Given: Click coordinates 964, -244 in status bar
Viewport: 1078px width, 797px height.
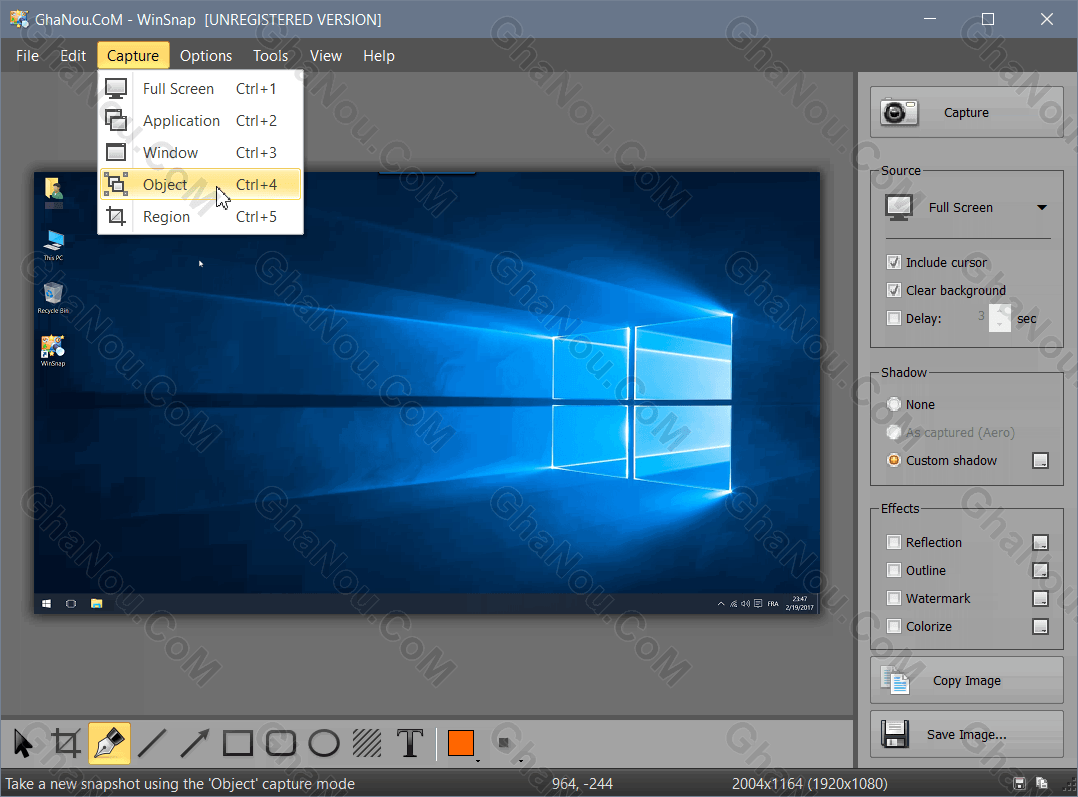Looking at the screenshot, I should [x=582, y=784].
